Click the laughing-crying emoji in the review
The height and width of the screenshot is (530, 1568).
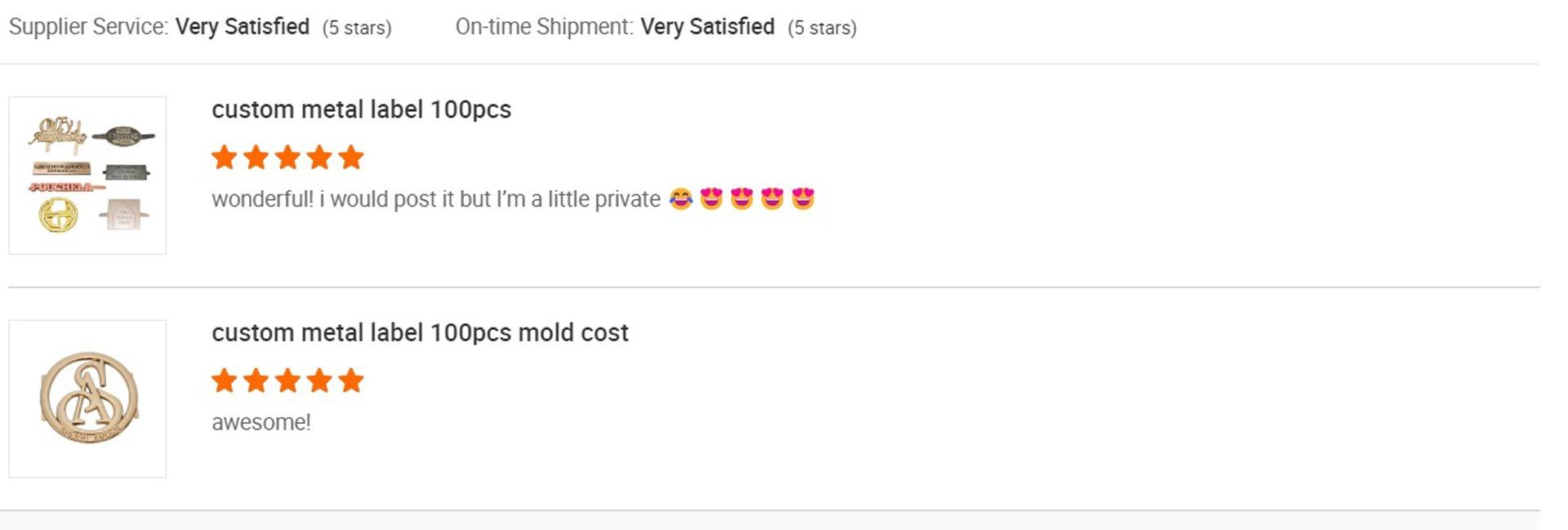point(680,199)
